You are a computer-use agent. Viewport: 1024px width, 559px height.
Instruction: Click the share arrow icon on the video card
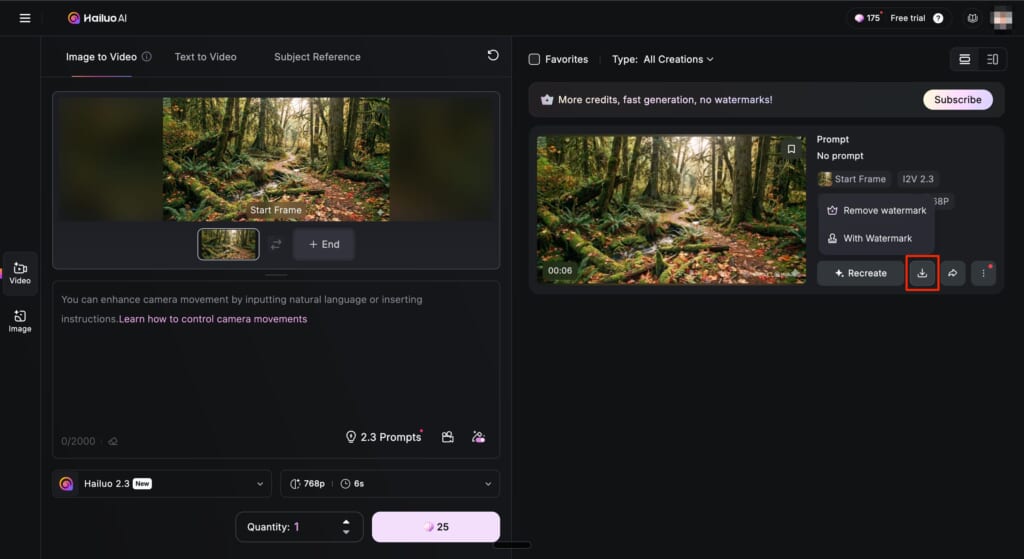(953, 273)
